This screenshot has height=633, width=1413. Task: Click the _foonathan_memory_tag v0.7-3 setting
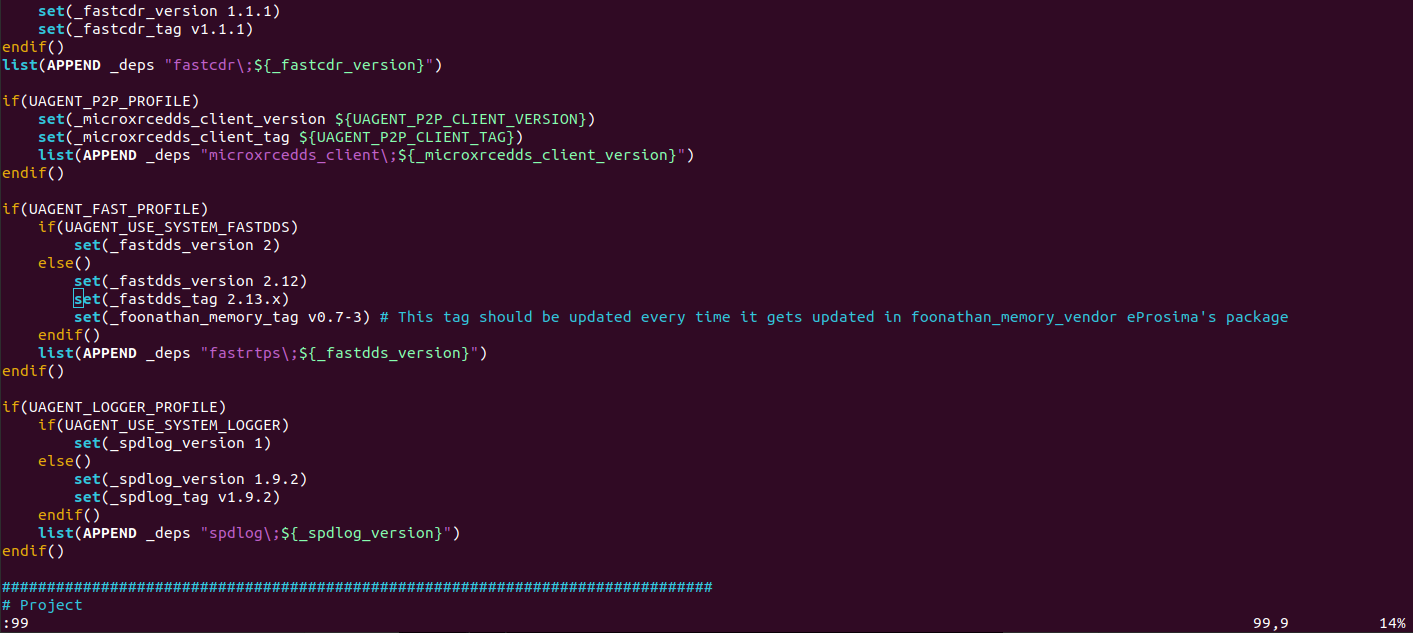tap(222, 317)
